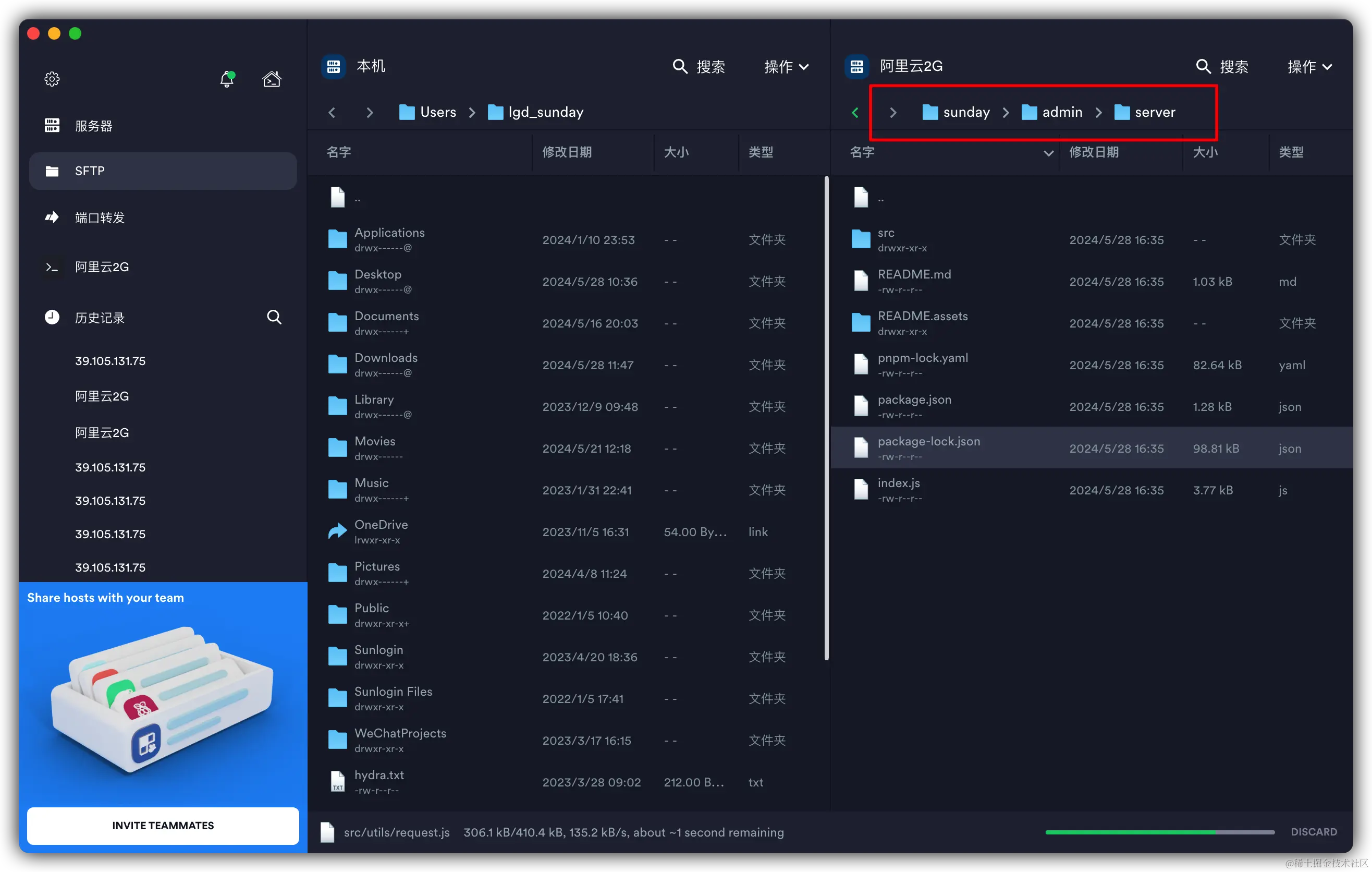This screenshot has width=1372, height=872.
Task: Open the settings gear icon
Action: 52,79
